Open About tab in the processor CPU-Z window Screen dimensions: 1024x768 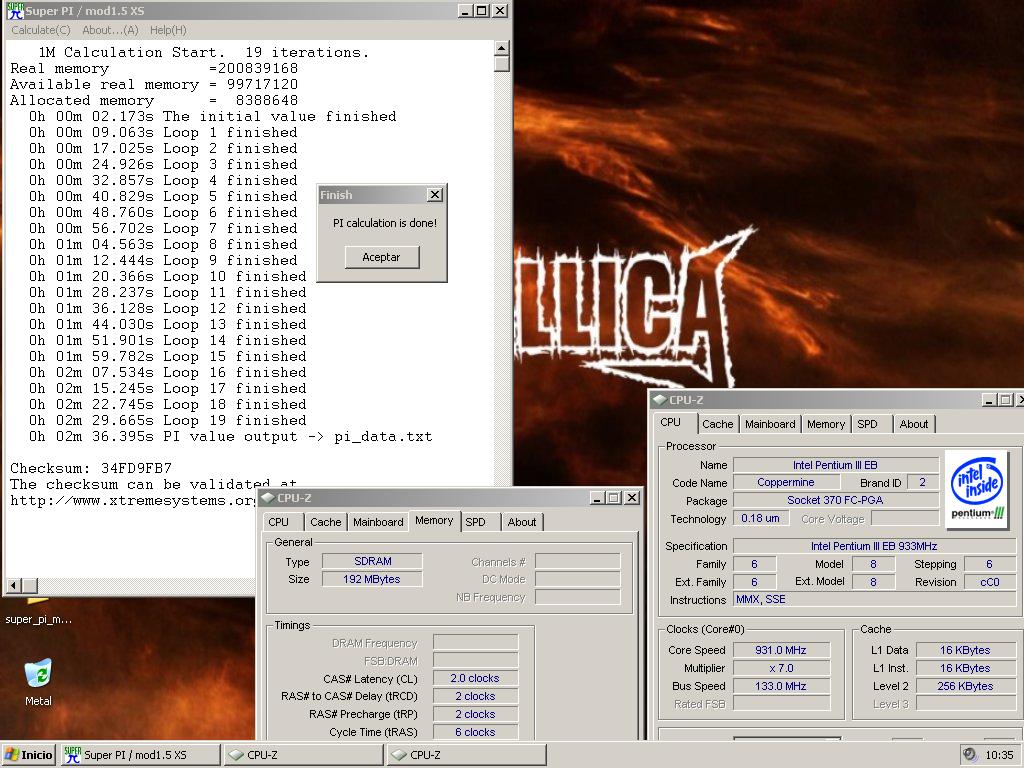point(914,424)
